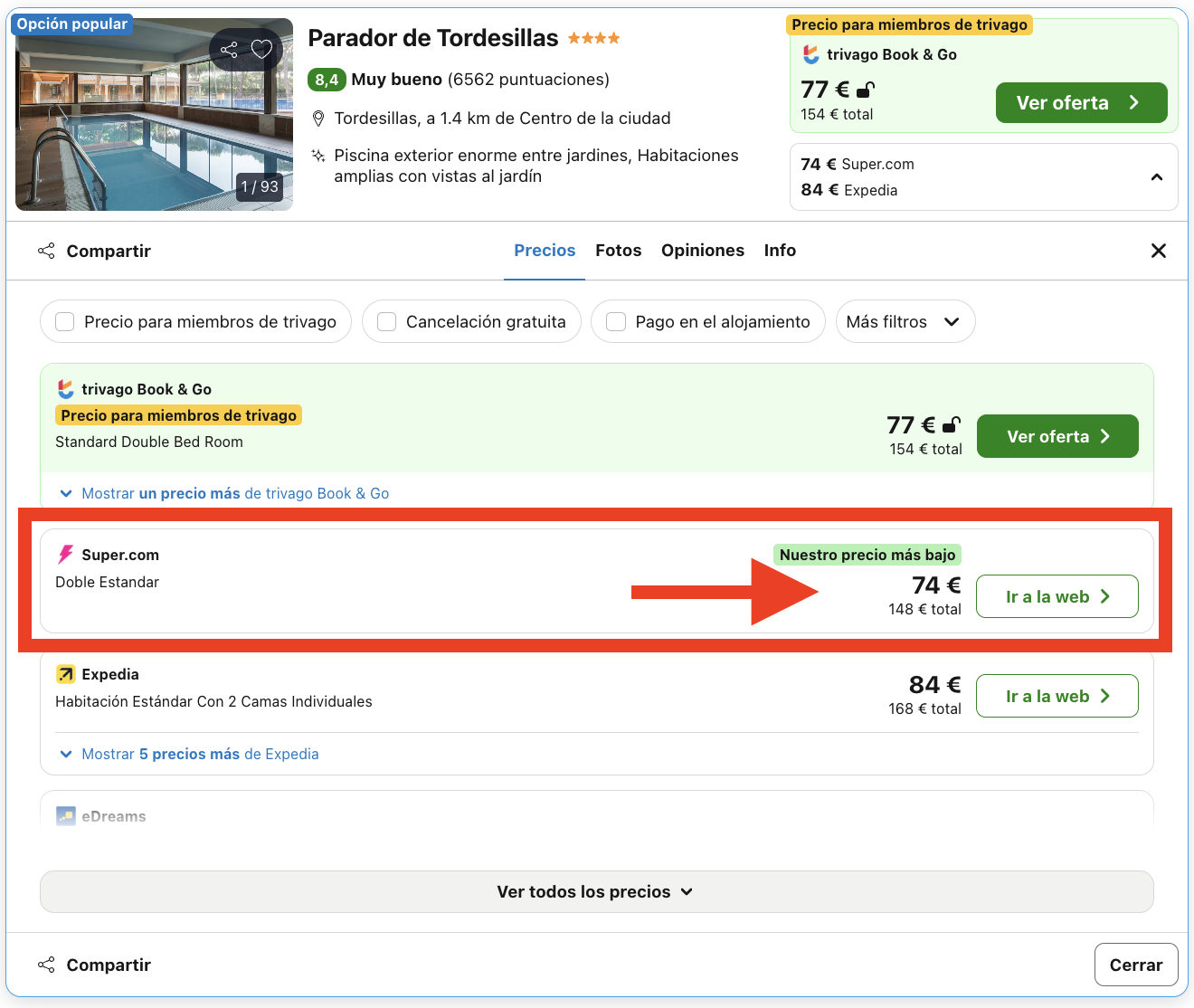Image resolution: width=1194 pixels, height=1008 pixels.
Task: Expand 'Ver todos los precios'
Action: point(595,891)
